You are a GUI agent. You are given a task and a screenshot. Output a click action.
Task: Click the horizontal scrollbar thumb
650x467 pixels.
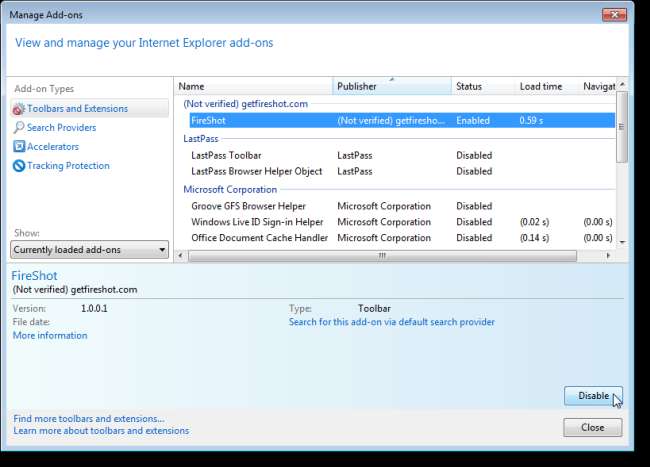click(x=382, y=256)
